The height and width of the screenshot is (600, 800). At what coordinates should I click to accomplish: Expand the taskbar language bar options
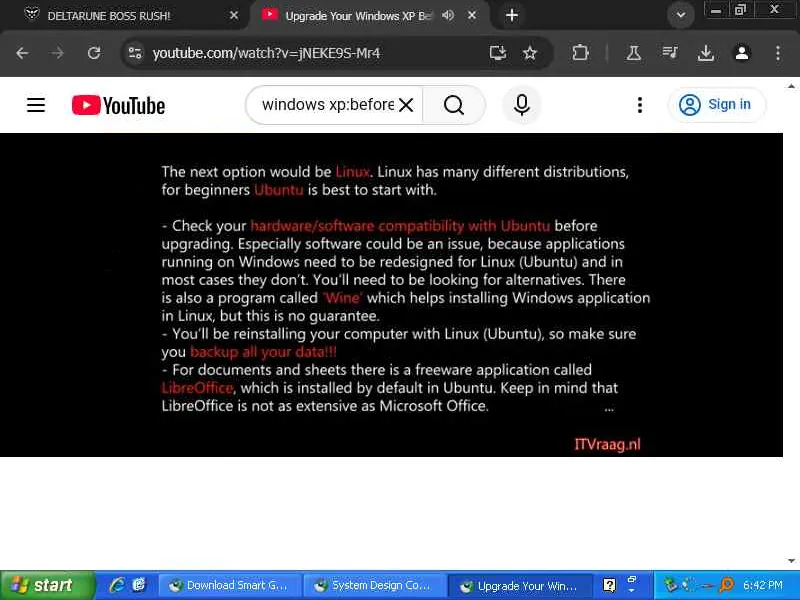[632, 591]
